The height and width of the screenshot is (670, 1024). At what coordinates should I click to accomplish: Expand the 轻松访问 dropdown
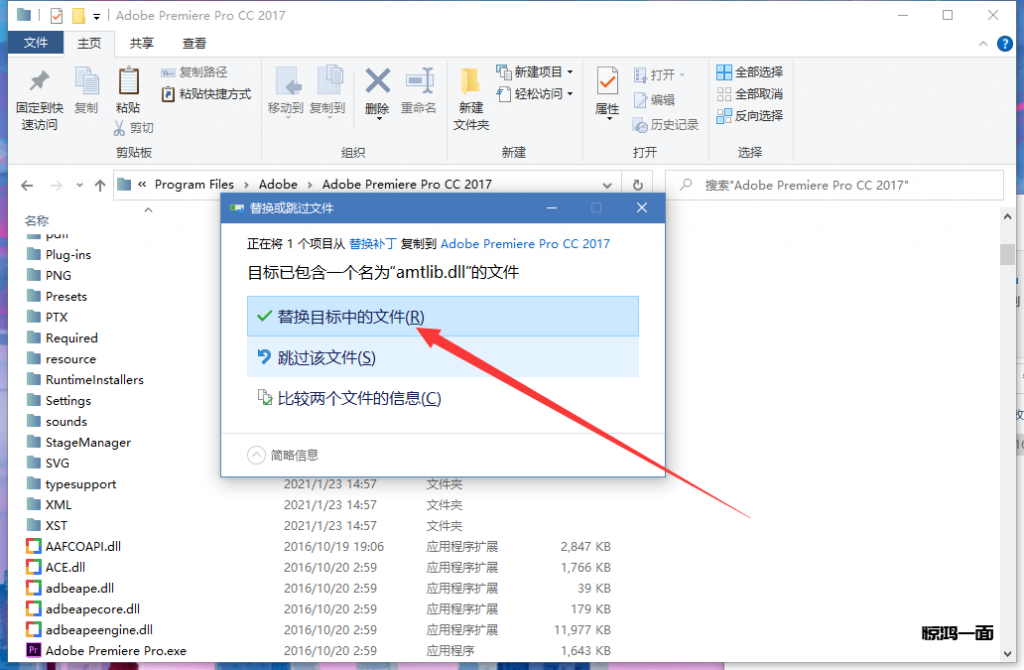click(x=536, y=94)
